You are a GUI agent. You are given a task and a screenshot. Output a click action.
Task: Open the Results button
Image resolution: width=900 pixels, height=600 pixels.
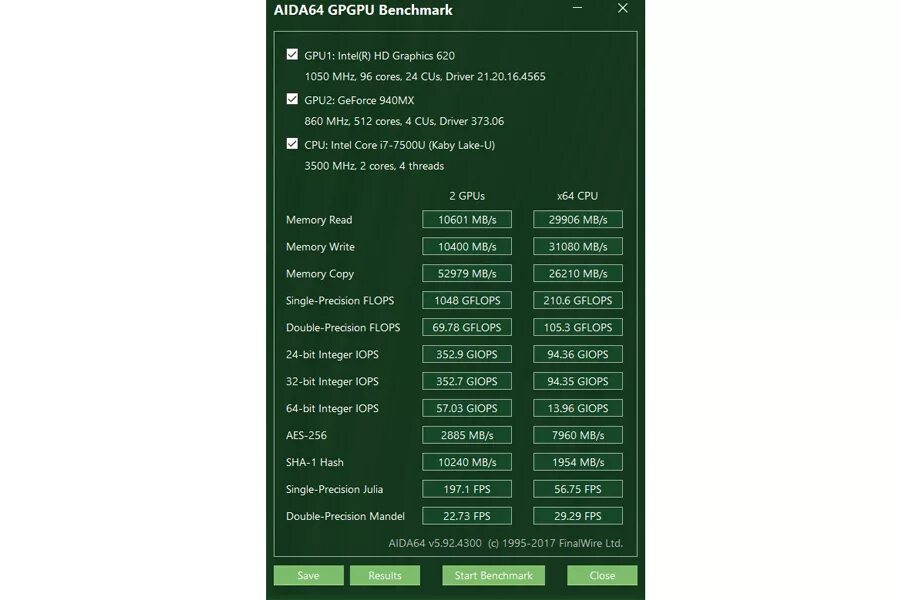[385, 575]
